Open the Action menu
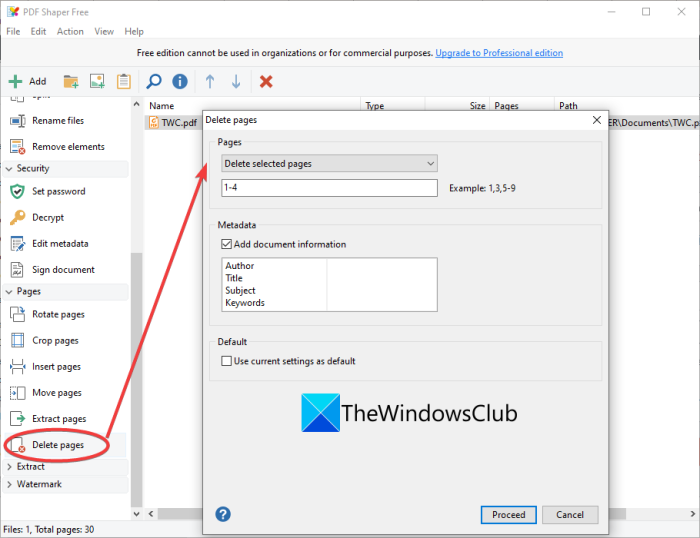Image resolution: width=700 pixels, height=538 pixels. [x=70, y=31]
